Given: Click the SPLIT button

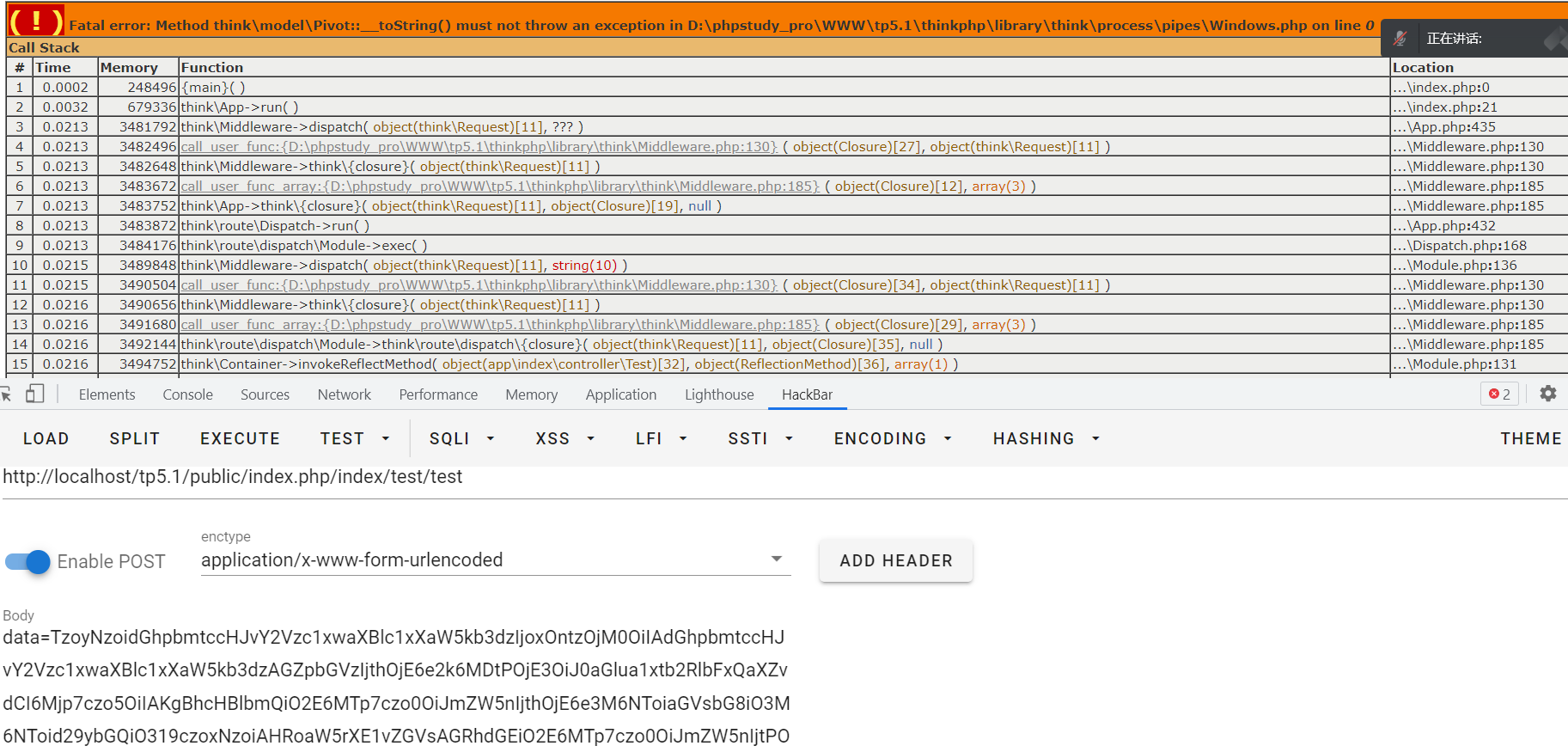Looking at the screenshot, I should coord(135,438).
